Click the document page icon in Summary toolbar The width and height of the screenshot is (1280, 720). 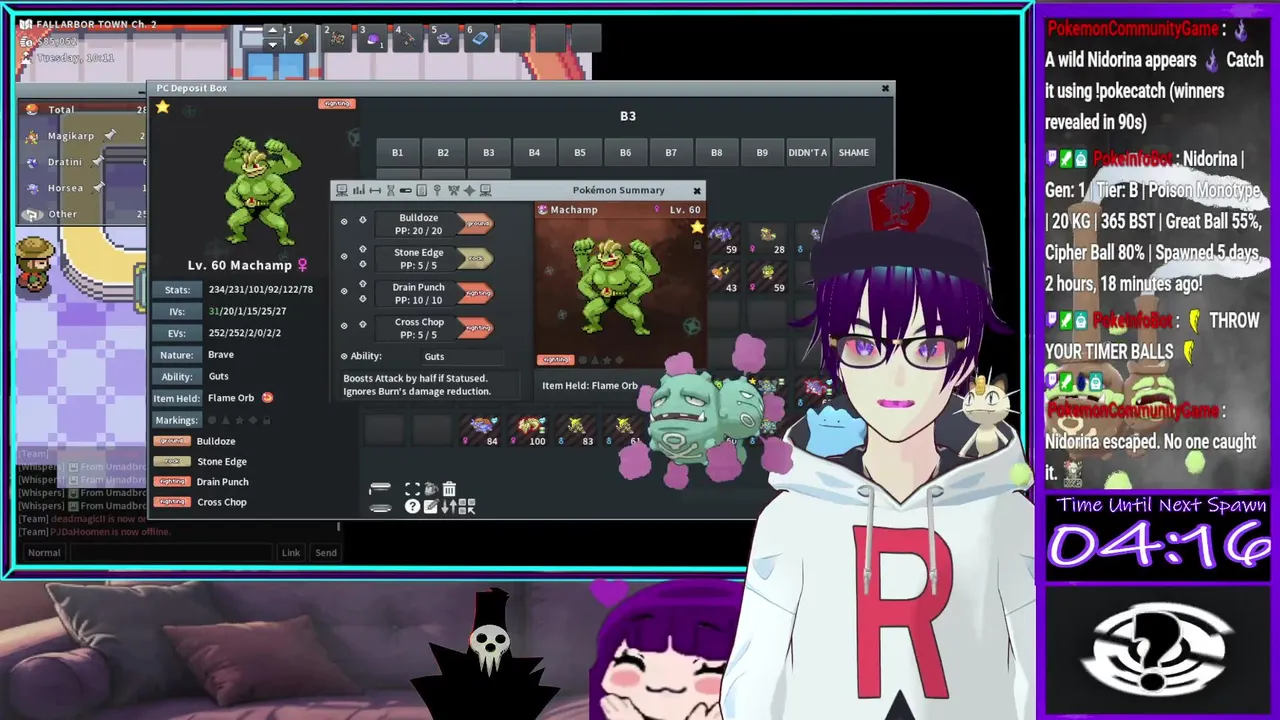pyautogui.click(x=421, y=190)
